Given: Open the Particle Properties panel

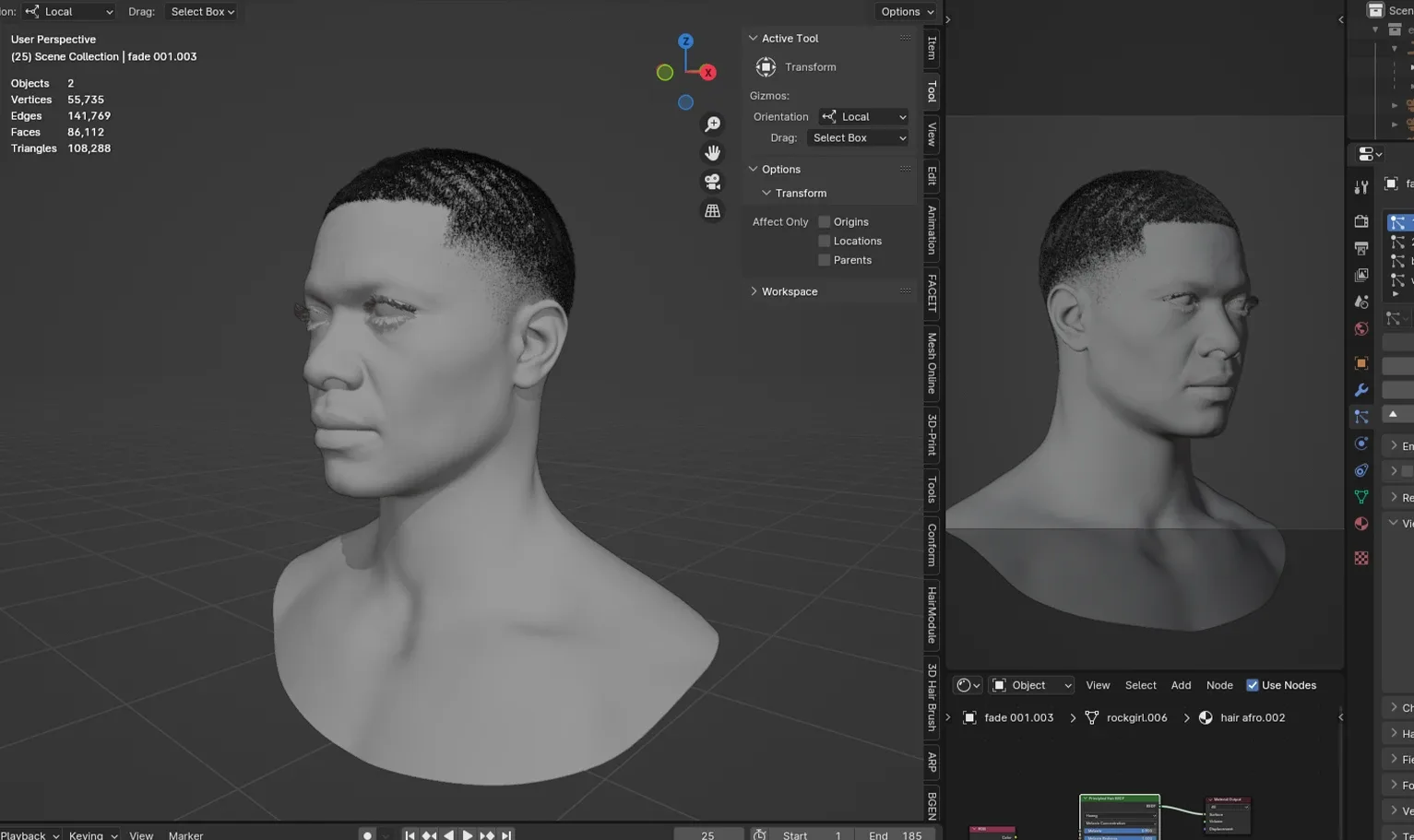Looking at the screenshot, I should click(x=1361, y=416).
